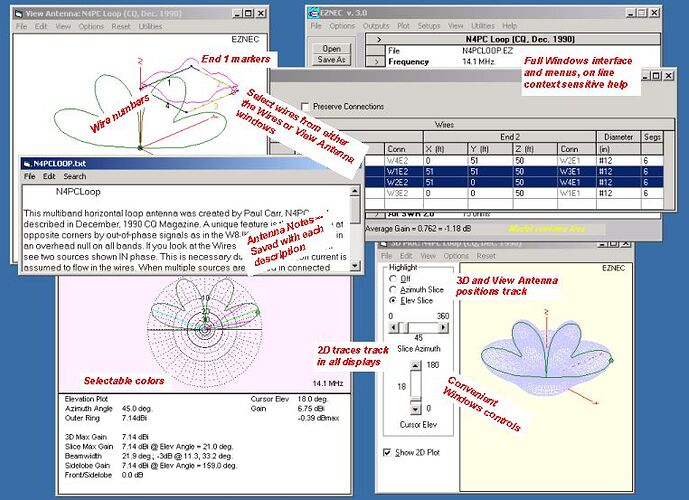Click the N4PCLOOP.txt title bar notepad icon

coord(27,164)
